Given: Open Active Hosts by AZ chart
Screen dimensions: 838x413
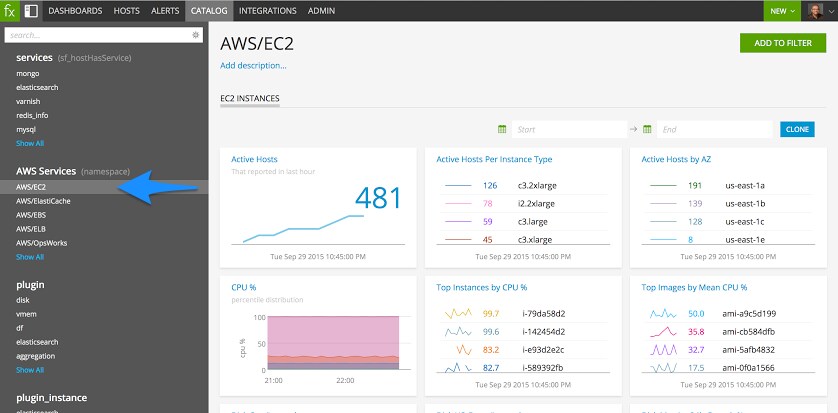Looking at the screenshot, I should pyautogui.click(x=676, y=159).
